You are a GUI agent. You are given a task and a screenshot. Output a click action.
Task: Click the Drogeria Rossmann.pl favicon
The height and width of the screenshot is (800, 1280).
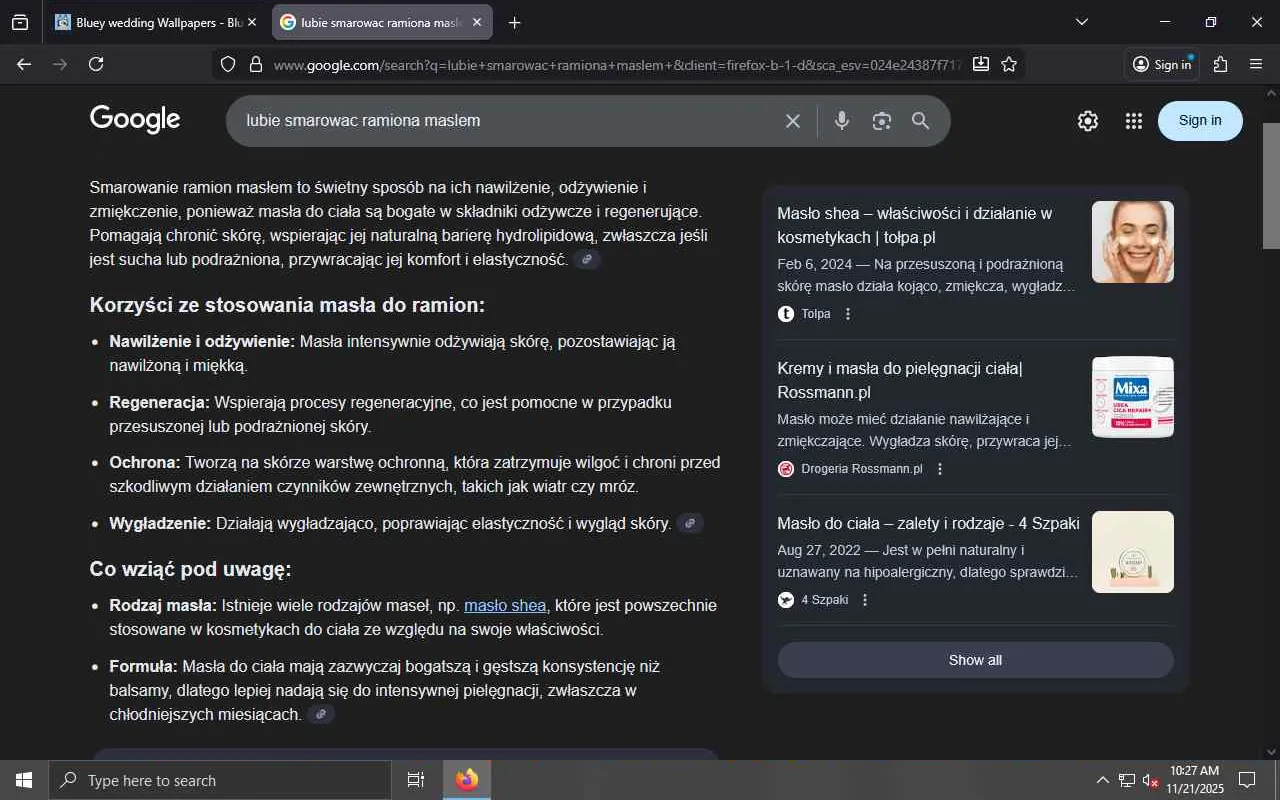click(786, 469)
